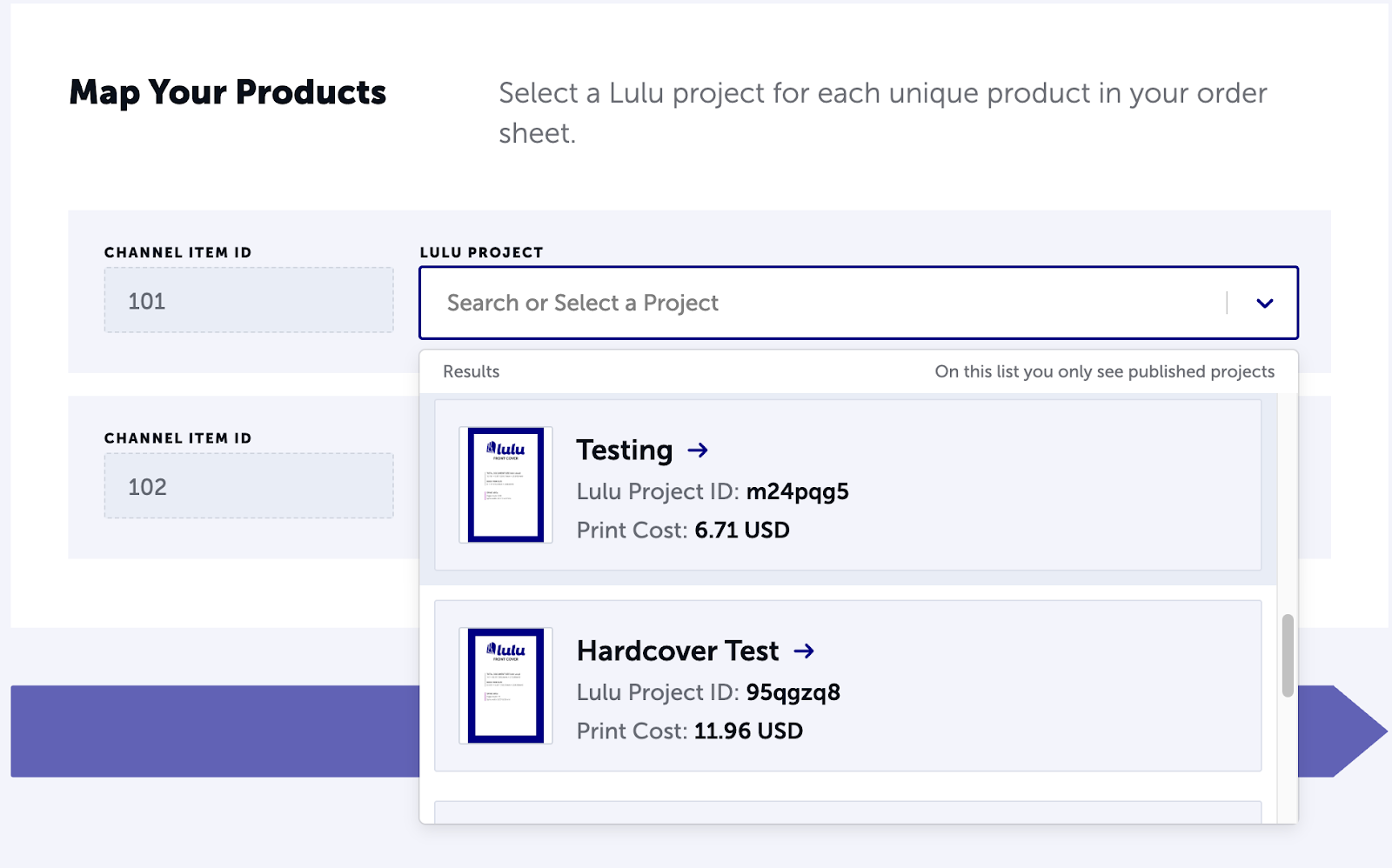The width and height of the screenshot is (1392, 868).
Task: Click the Results header label
Action: (471, 371)
